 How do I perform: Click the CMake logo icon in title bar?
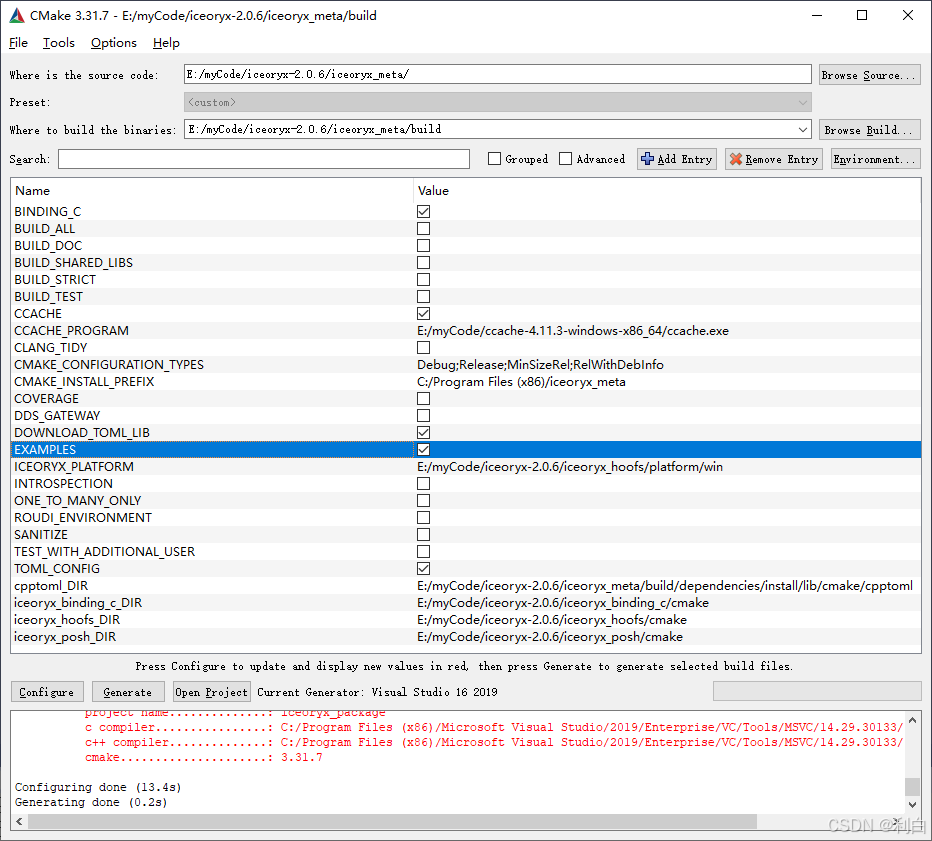point(17,15)
